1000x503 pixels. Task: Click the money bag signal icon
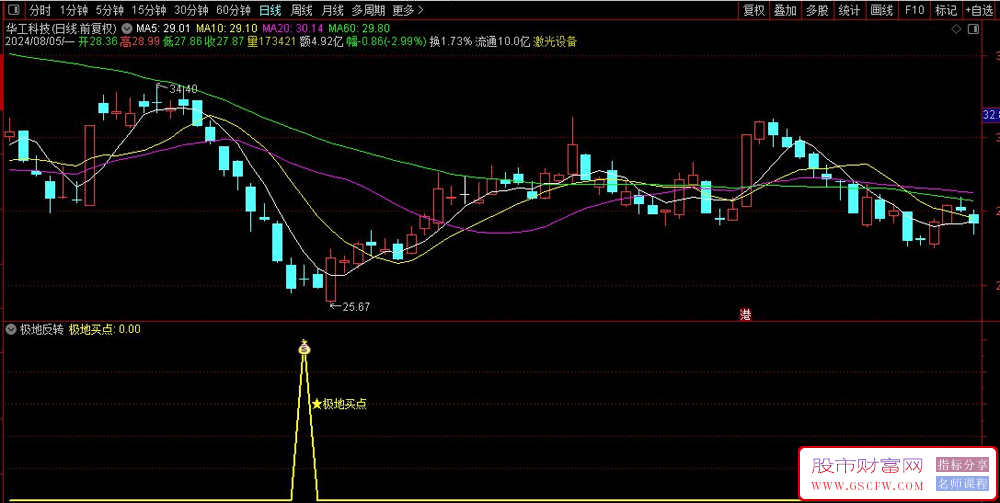(305, 347)
